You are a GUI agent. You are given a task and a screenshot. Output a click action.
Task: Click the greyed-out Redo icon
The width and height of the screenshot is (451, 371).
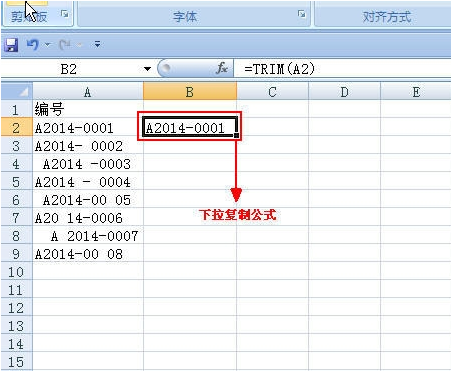pos(64,44)
